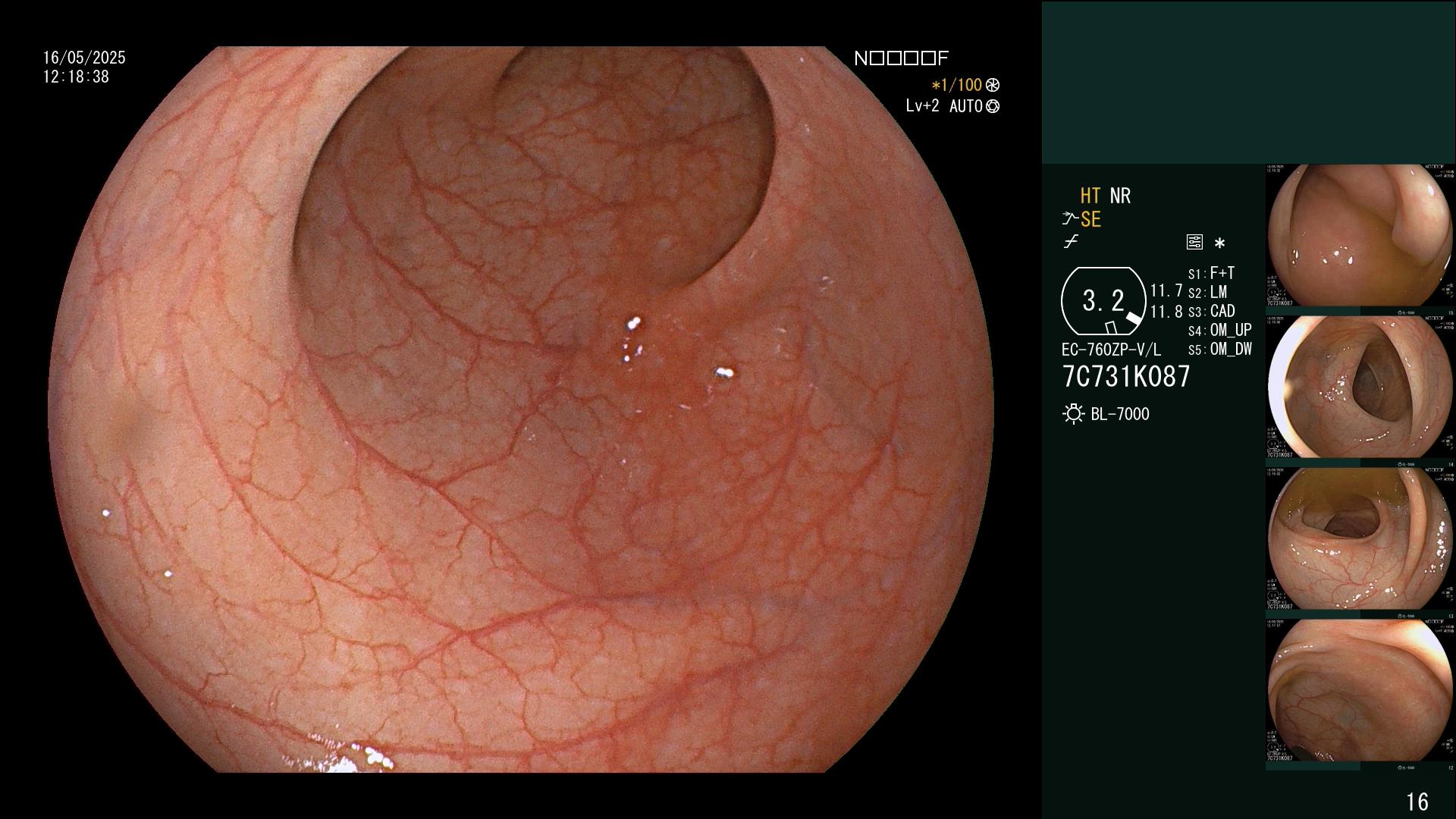Click the value 11.7

click(x=1166, y=290)
